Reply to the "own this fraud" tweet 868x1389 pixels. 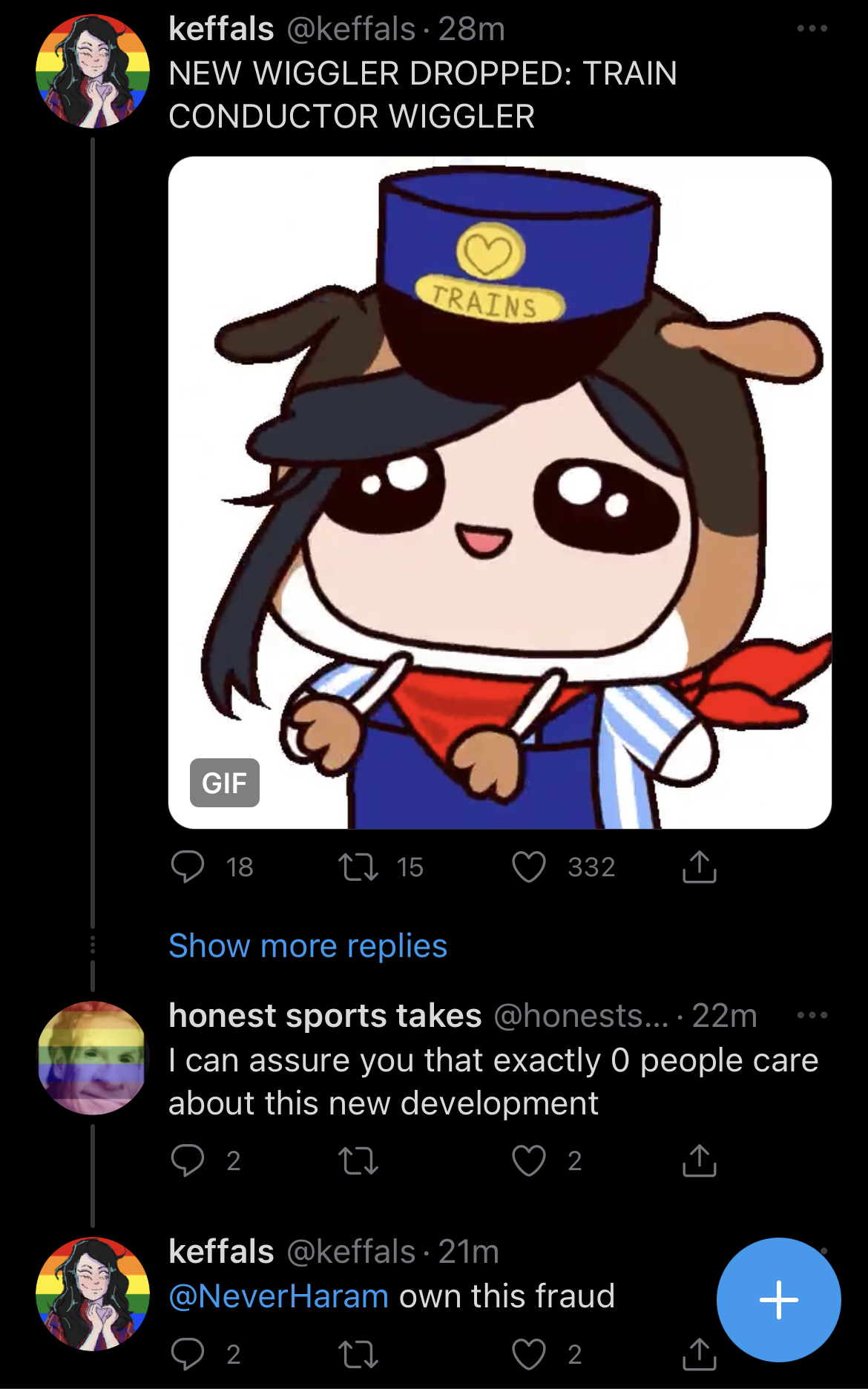pyautogui.click(x=188, y=1355)
